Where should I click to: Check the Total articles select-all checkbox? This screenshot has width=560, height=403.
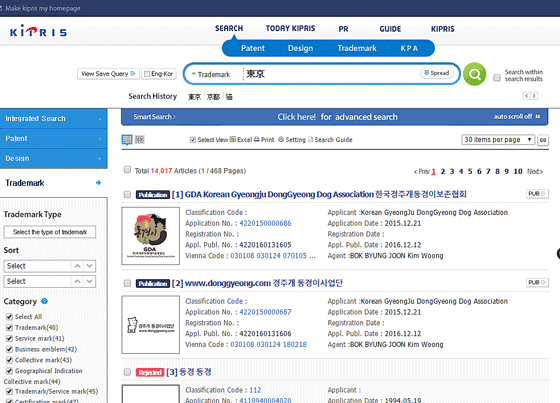pos(127,169)
